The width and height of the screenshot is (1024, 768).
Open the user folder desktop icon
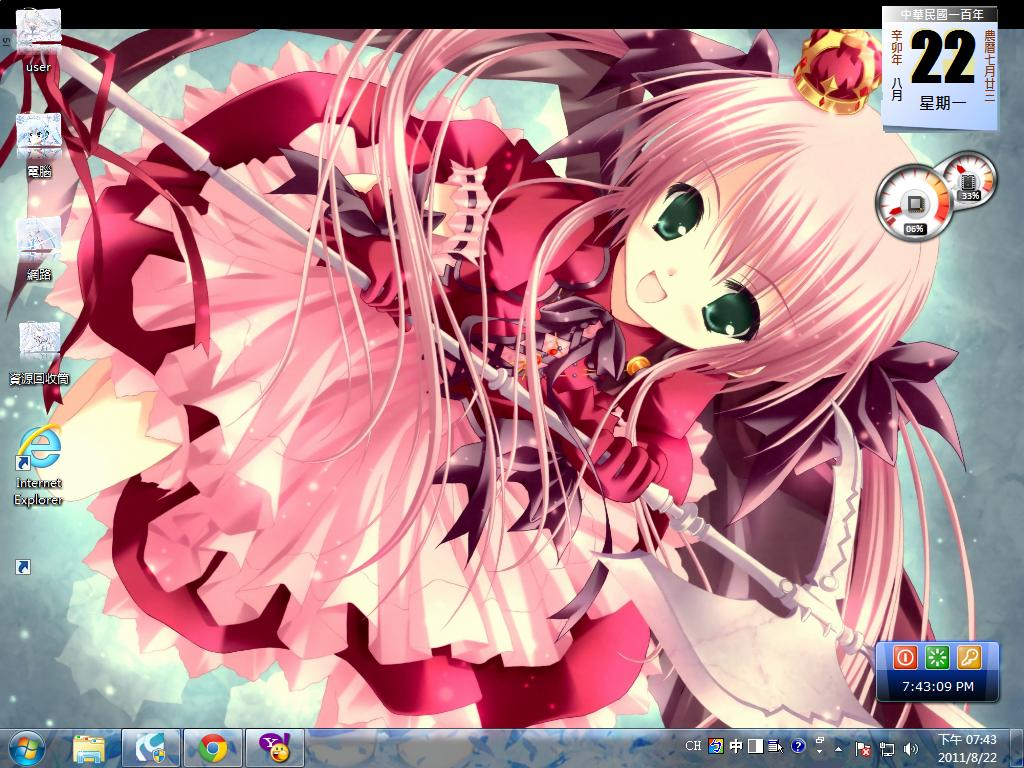[x=39, y=40]
